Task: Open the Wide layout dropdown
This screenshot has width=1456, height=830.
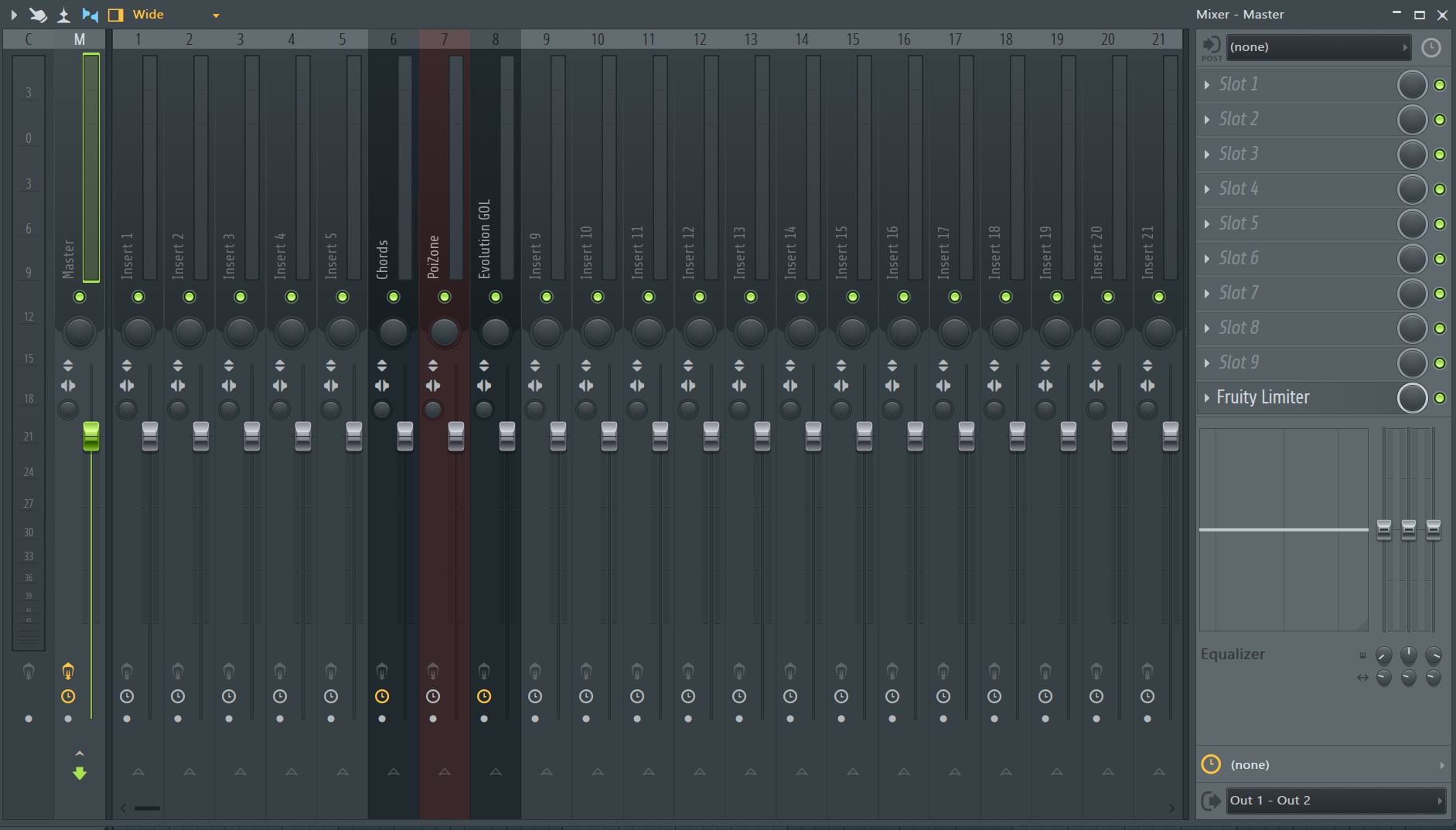Action: pos(216,15)
